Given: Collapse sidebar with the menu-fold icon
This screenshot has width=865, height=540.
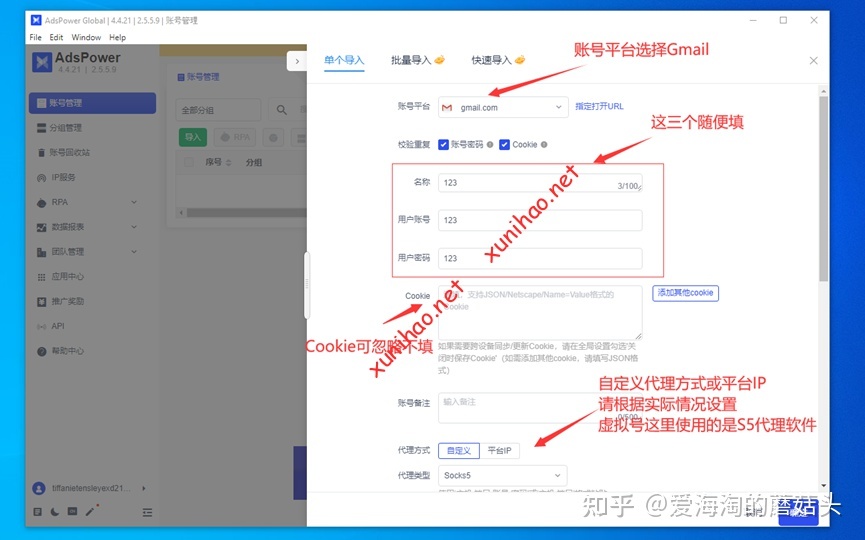Looking at the screenshot, I should [147, 512].
